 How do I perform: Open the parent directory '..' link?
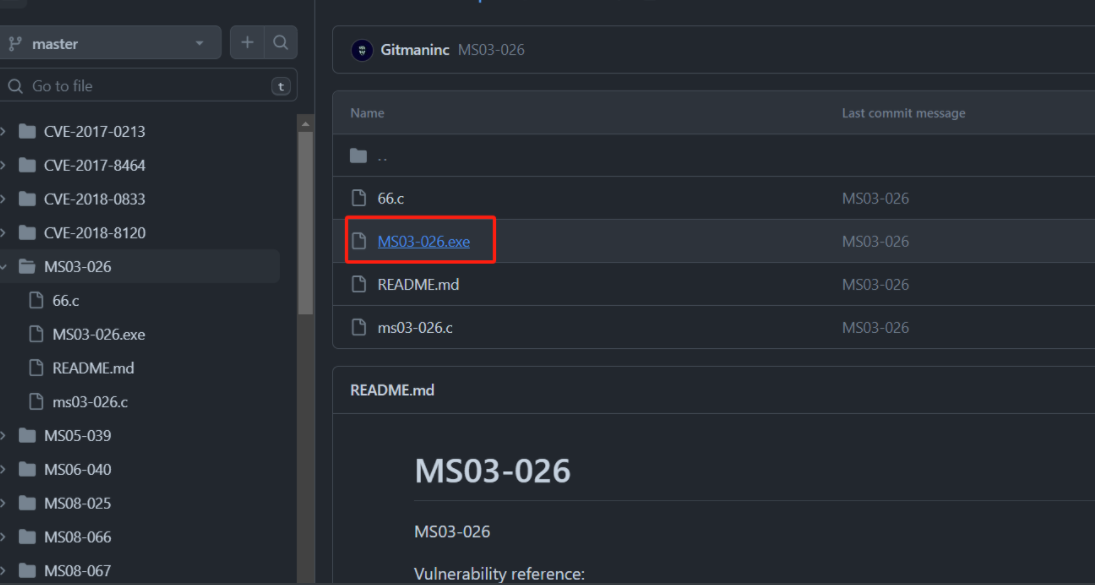[x=382, y=156]
